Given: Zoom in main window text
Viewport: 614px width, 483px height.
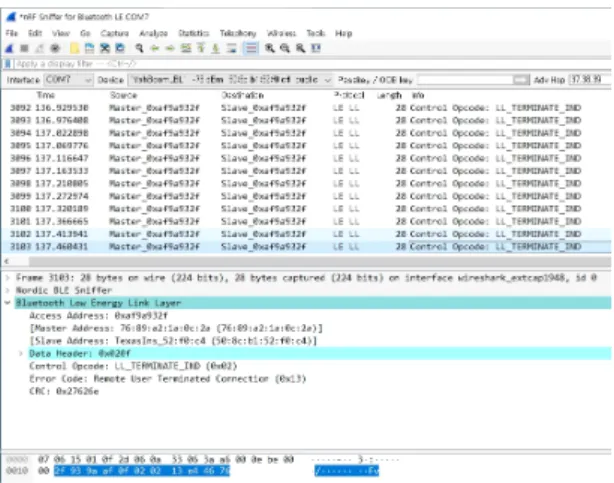Looking at the screenshot, I should tap(270, 48).
